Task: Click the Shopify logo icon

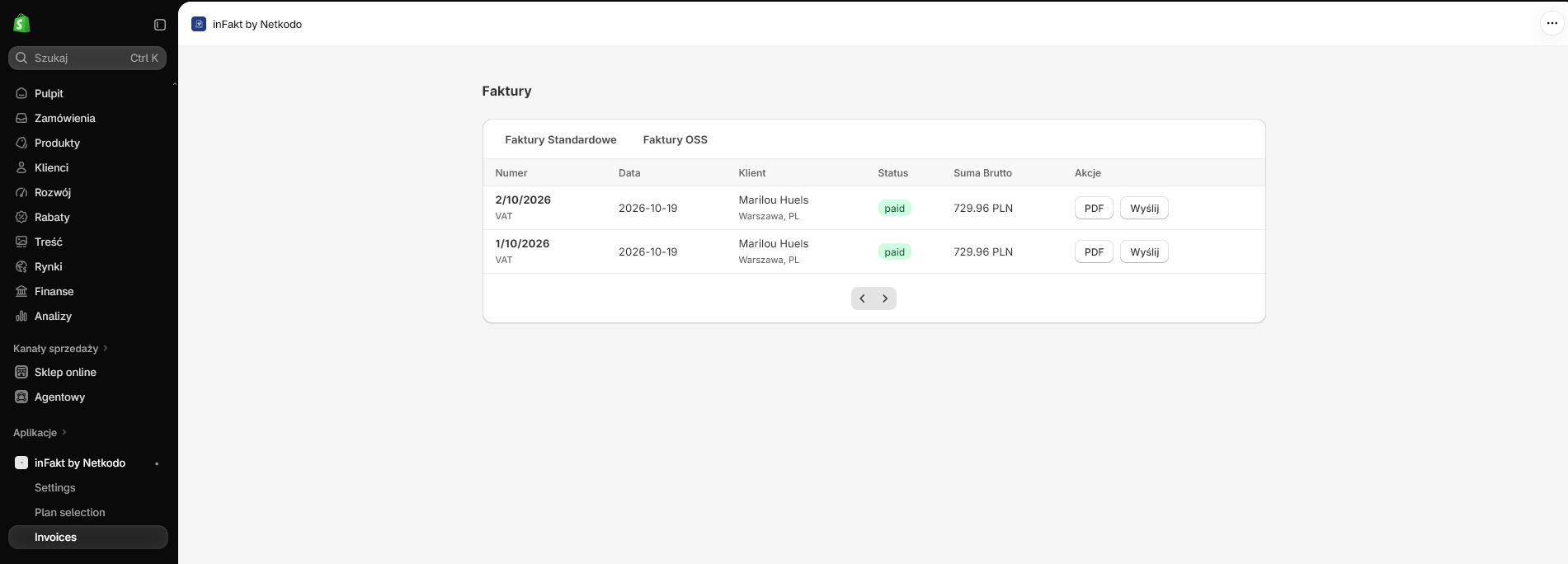Action: 21,24
